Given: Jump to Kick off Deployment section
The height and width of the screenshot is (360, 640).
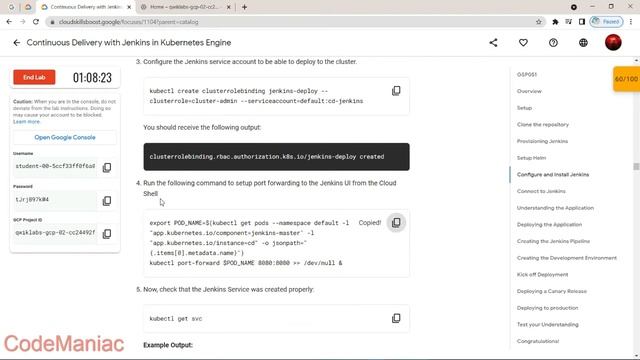Looking at the screenshot, I should coord(542,275).
